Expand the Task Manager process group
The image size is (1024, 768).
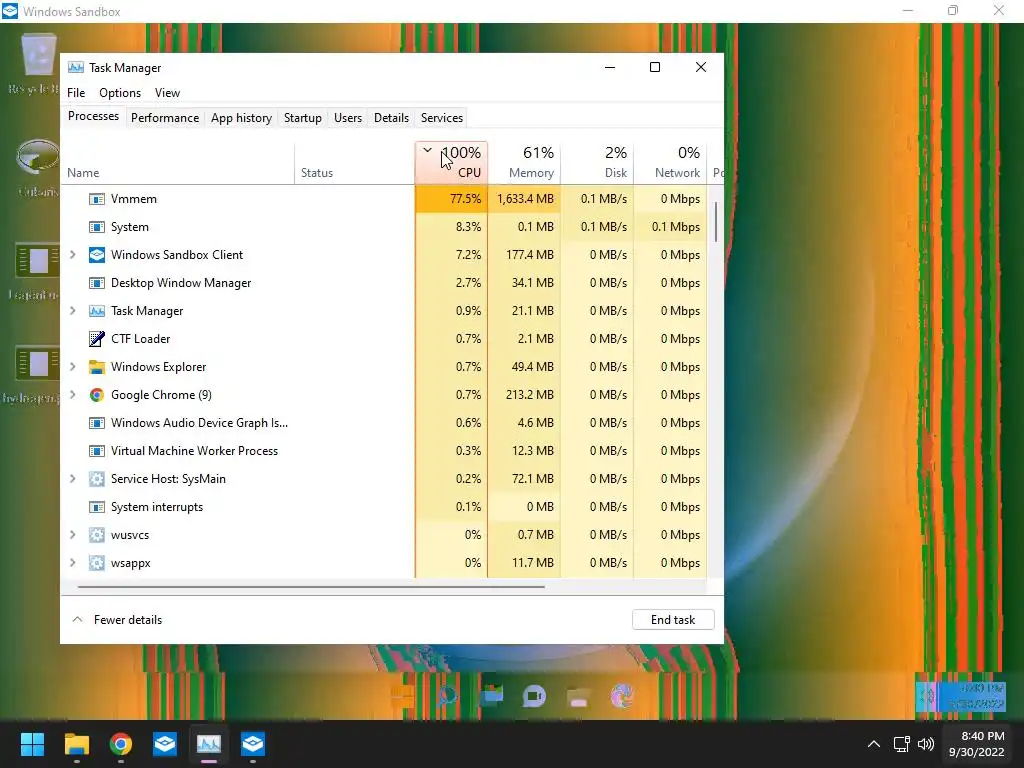click(72, 311)
